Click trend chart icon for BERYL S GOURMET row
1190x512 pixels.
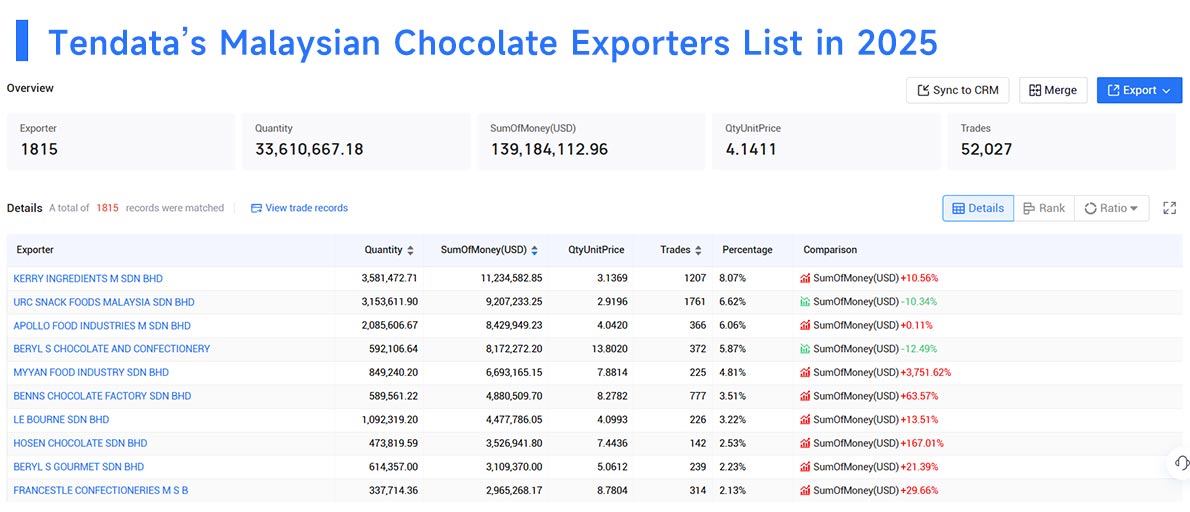[805, 466]
